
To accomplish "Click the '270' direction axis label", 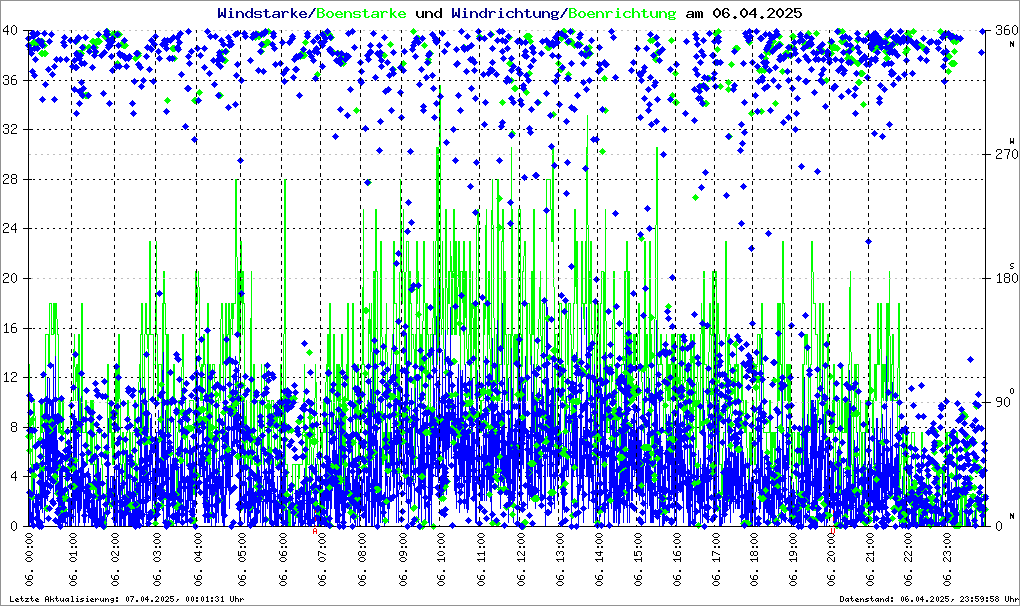I will click(x=1006, y=154).
